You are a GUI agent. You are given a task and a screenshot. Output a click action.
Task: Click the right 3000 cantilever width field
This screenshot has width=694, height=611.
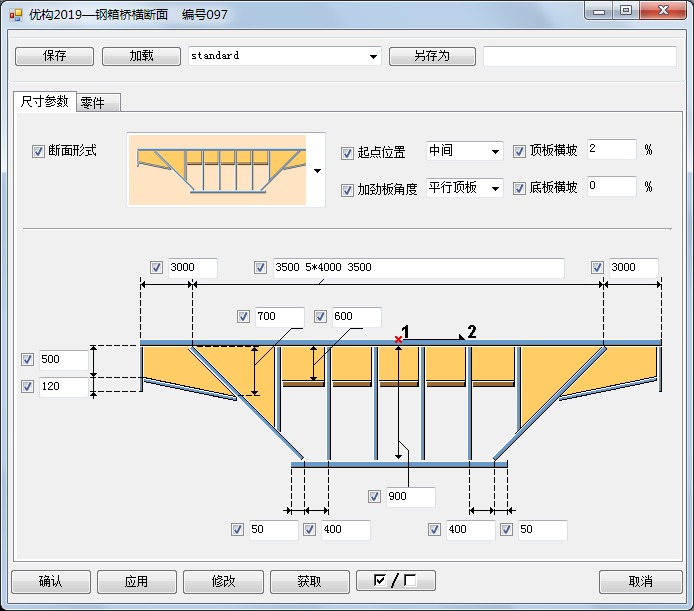tap(634, 268)
